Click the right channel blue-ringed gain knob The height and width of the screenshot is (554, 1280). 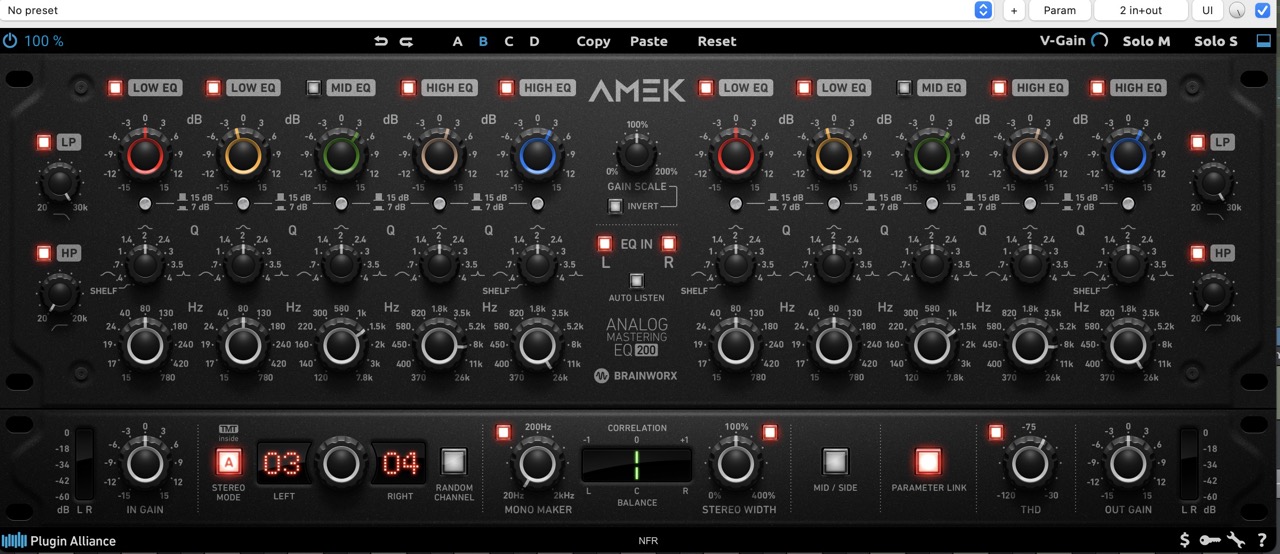coord(1127,155)
